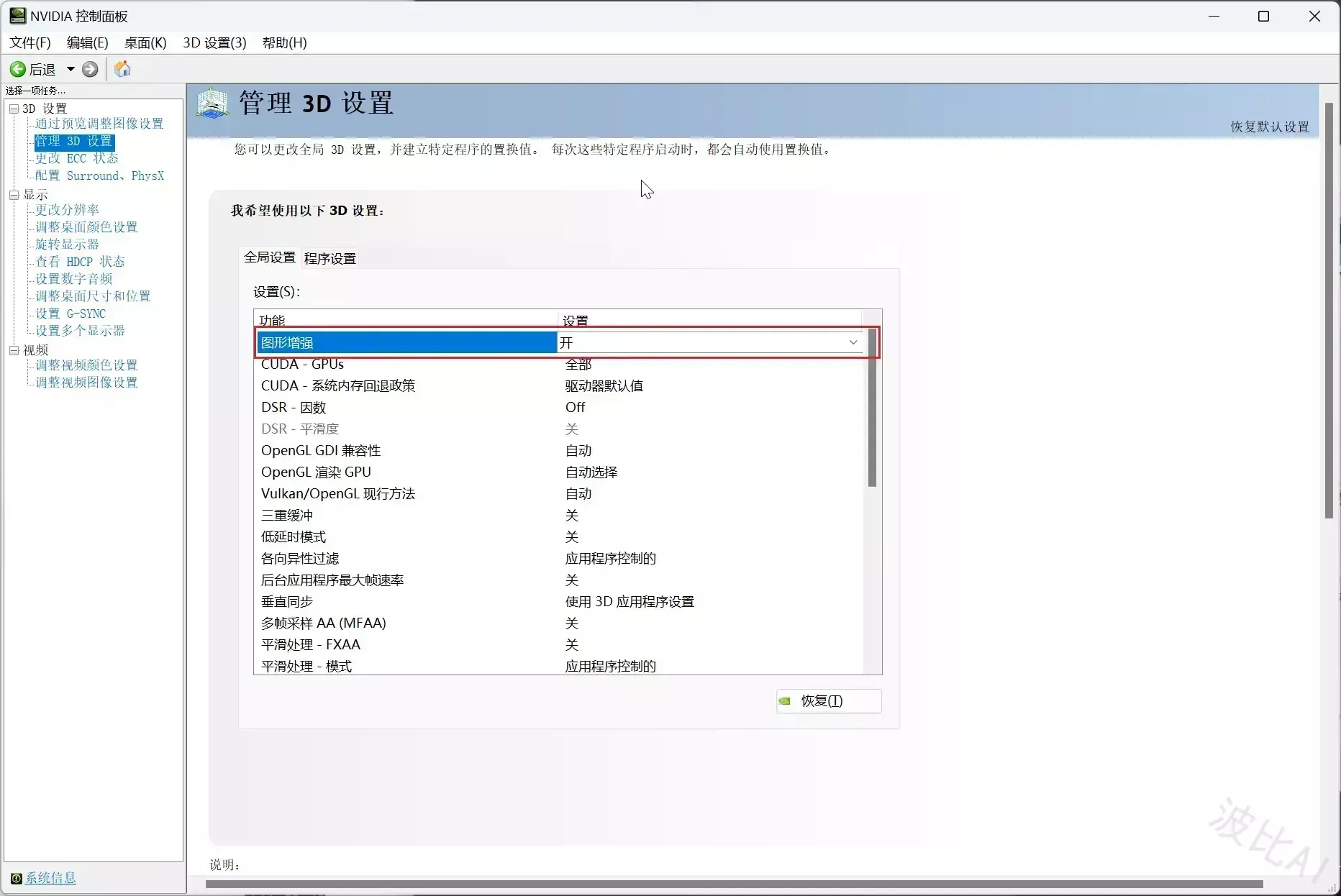Click the Forward arrow icon in toolbar
Image resolution: width=1341 pixels, height=896 pixels.
click(x=90, y=69)
